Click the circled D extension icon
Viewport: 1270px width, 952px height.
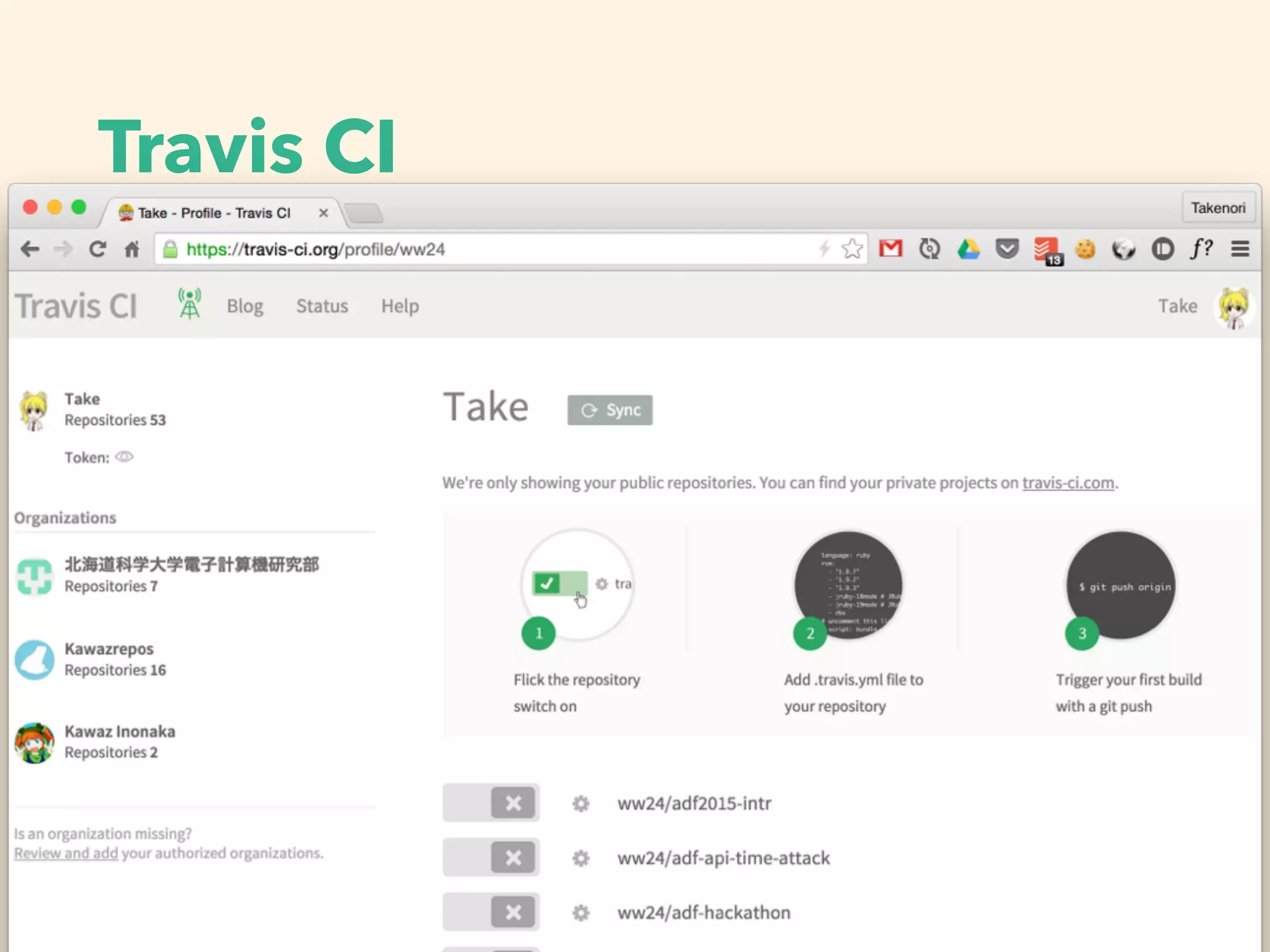(1163, 249)
